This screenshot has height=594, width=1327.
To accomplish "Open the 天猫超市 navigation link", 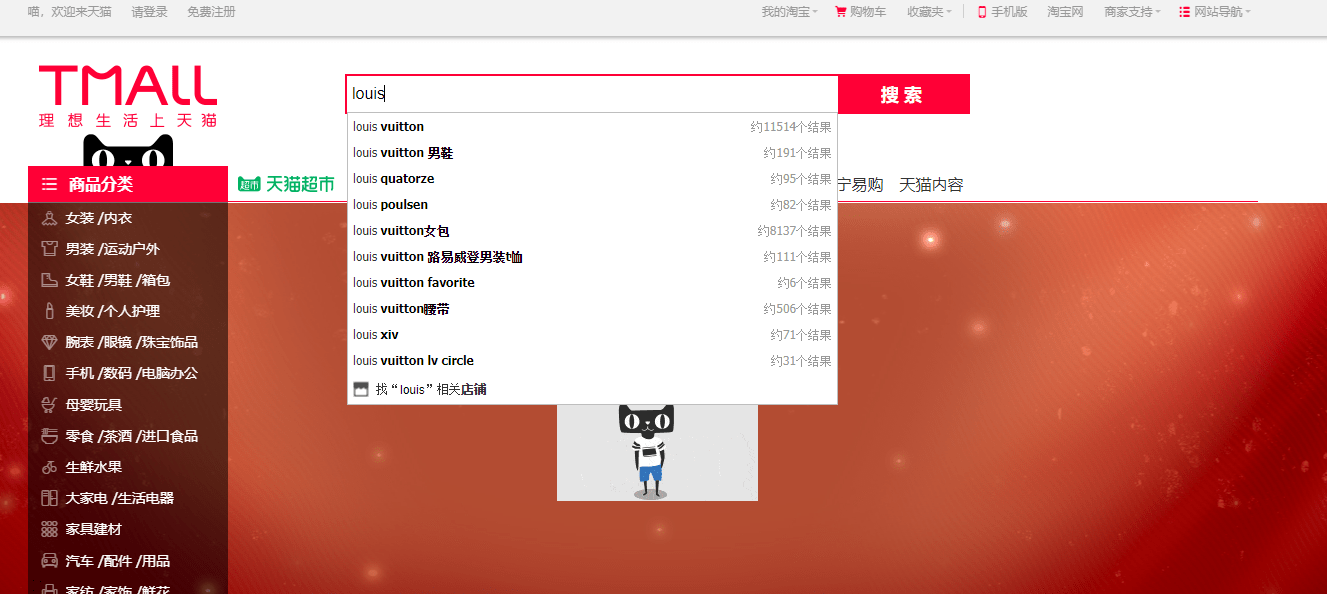I will pyautogui.click(x=286, y=184).
